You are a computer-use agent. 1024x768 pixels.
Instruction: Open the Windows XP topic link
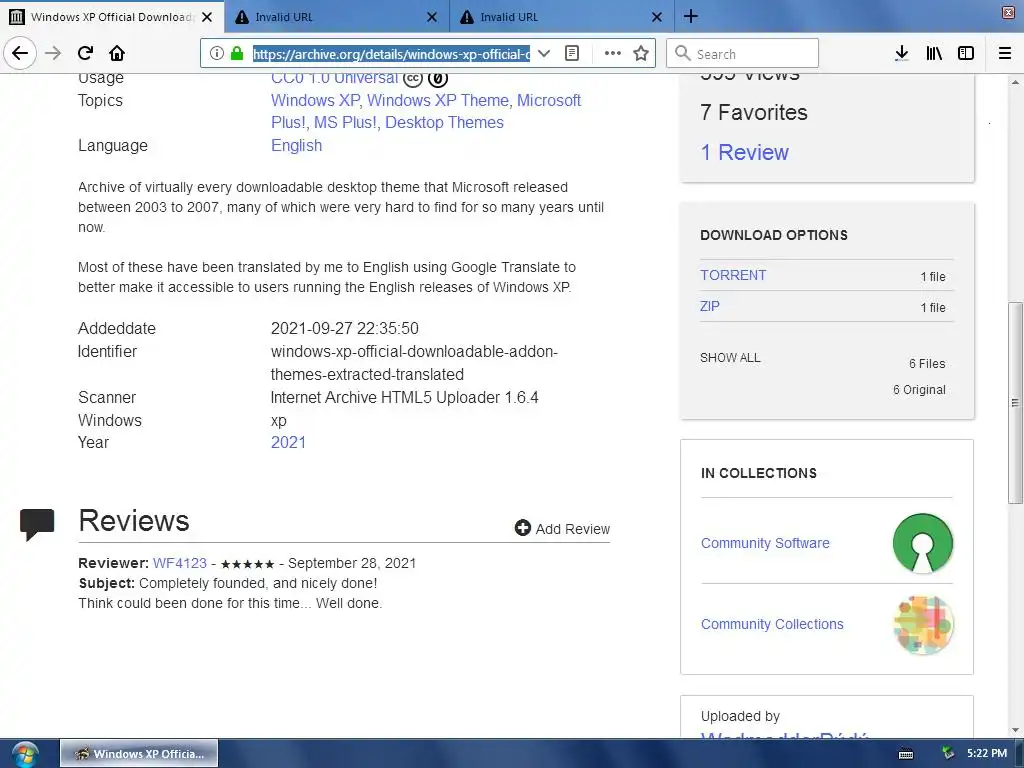tap(315, 101)
